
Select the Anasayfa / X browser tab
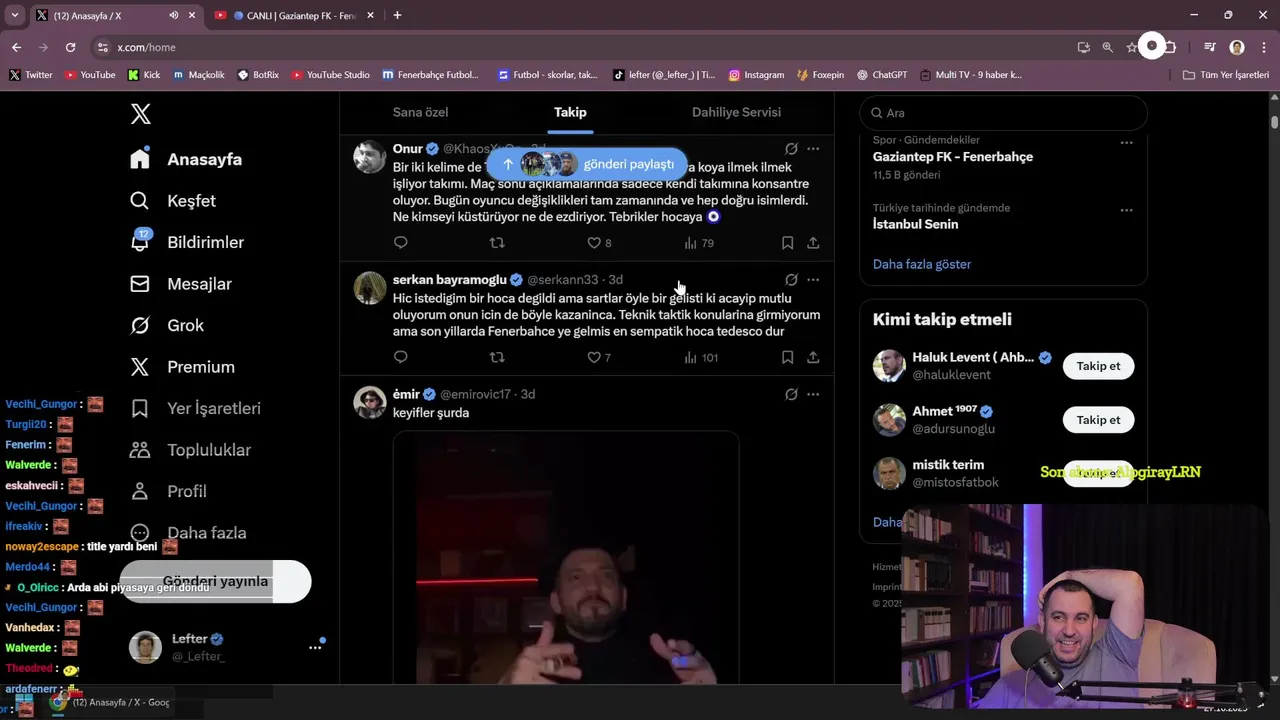pos(115,15)
